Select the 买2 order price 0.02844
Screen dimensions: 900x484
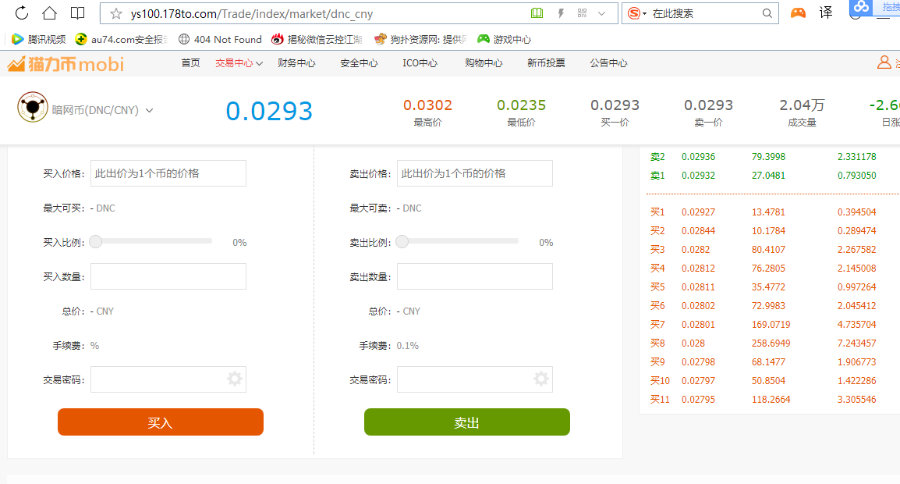(x=698, y=231)
